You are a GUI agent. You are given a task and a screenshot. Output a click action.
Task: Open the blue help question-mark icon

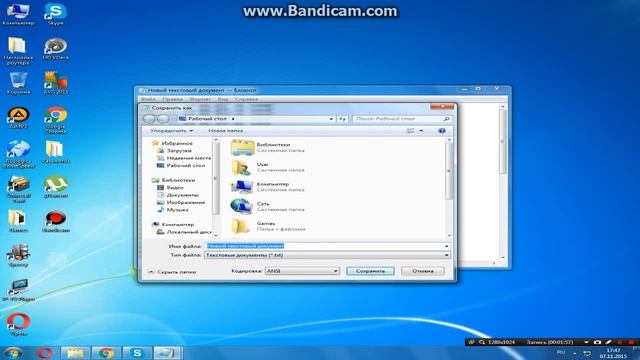(x=441, y=131)
